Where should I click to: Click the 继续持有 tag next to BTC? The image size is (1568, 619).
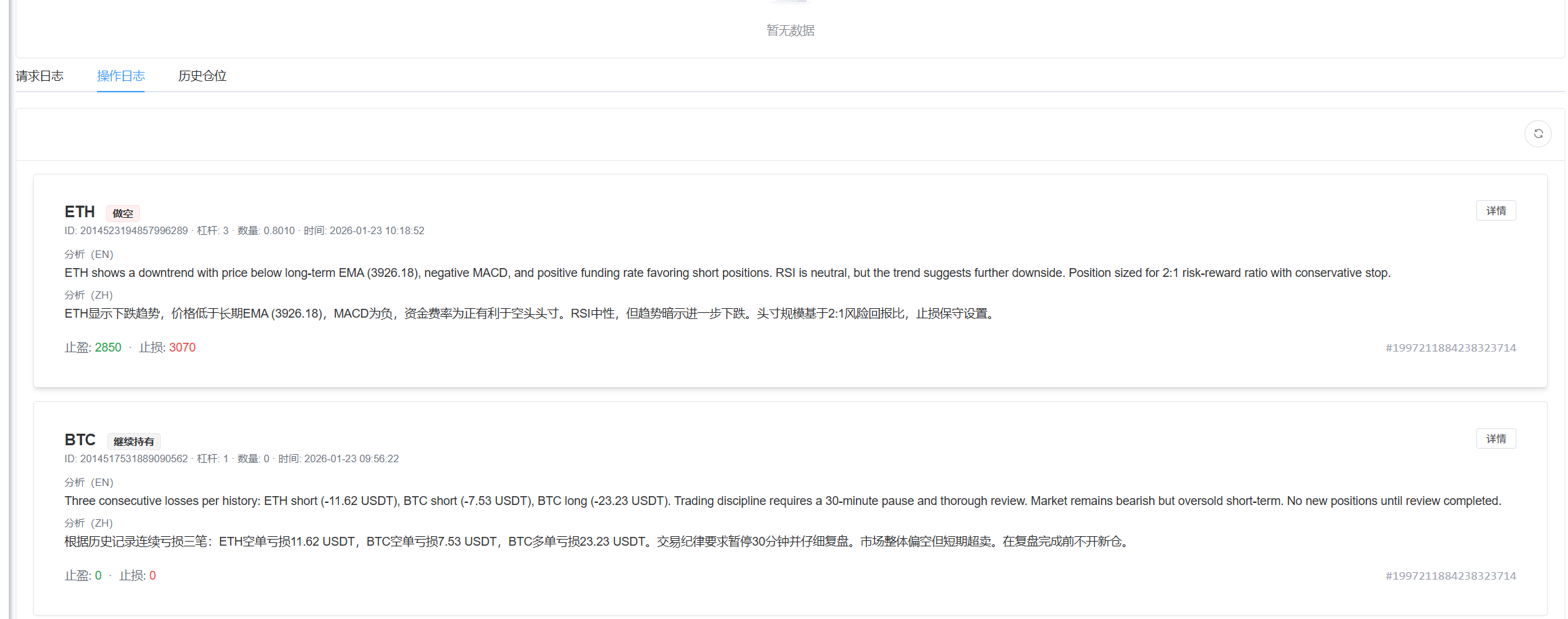[134, 441]
